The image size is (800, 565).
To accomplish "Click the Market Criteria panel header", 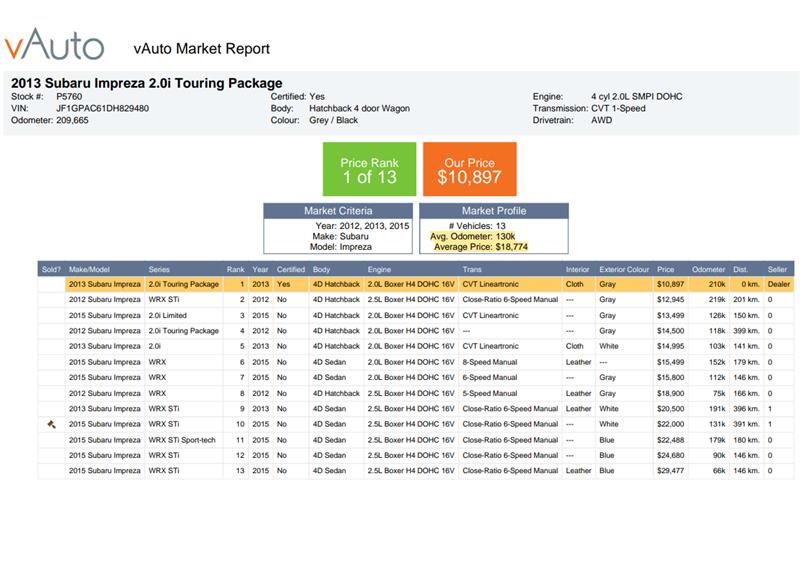I will coord(338,211).
